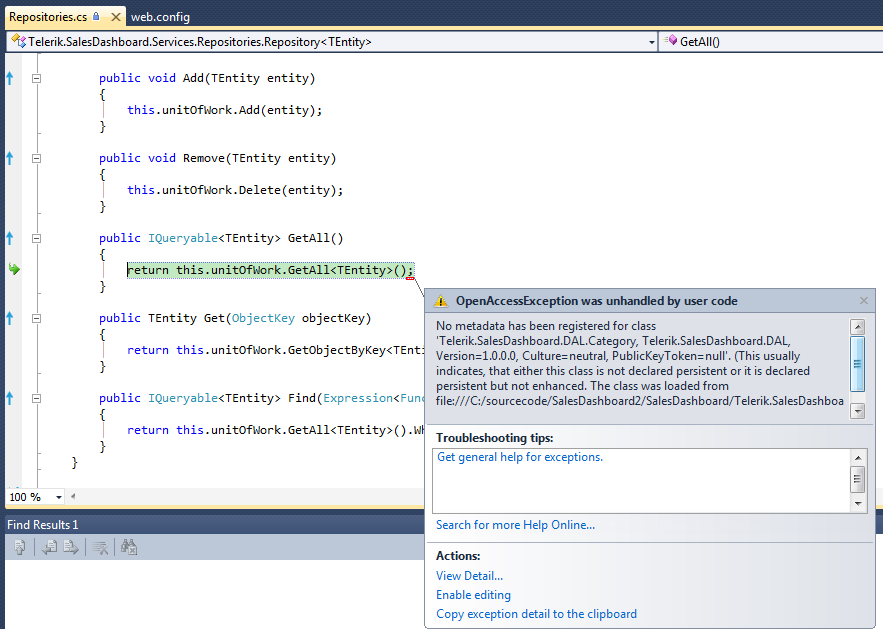Click the Clear All icon in Find Results
Image resolution: width=883 pixels, height=629 pixels.
tap(100, 547)
